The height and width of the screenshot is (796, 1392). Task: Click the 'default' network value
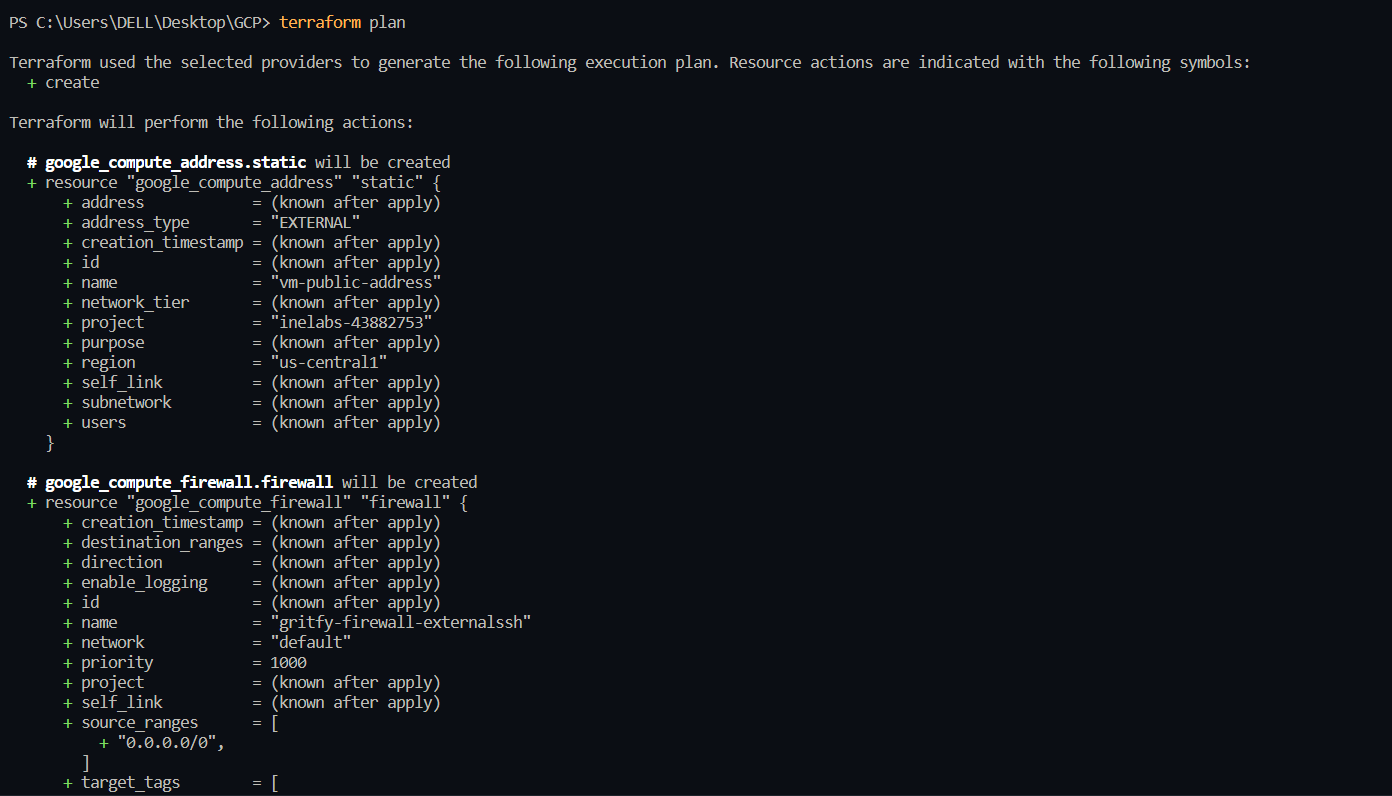pyautogui.click(x=311, y=642)
